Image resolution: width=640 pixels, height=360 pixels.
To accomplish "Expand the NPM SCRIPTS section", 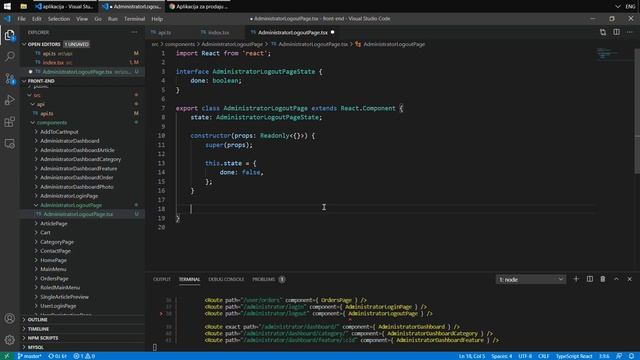I will 43,338.
